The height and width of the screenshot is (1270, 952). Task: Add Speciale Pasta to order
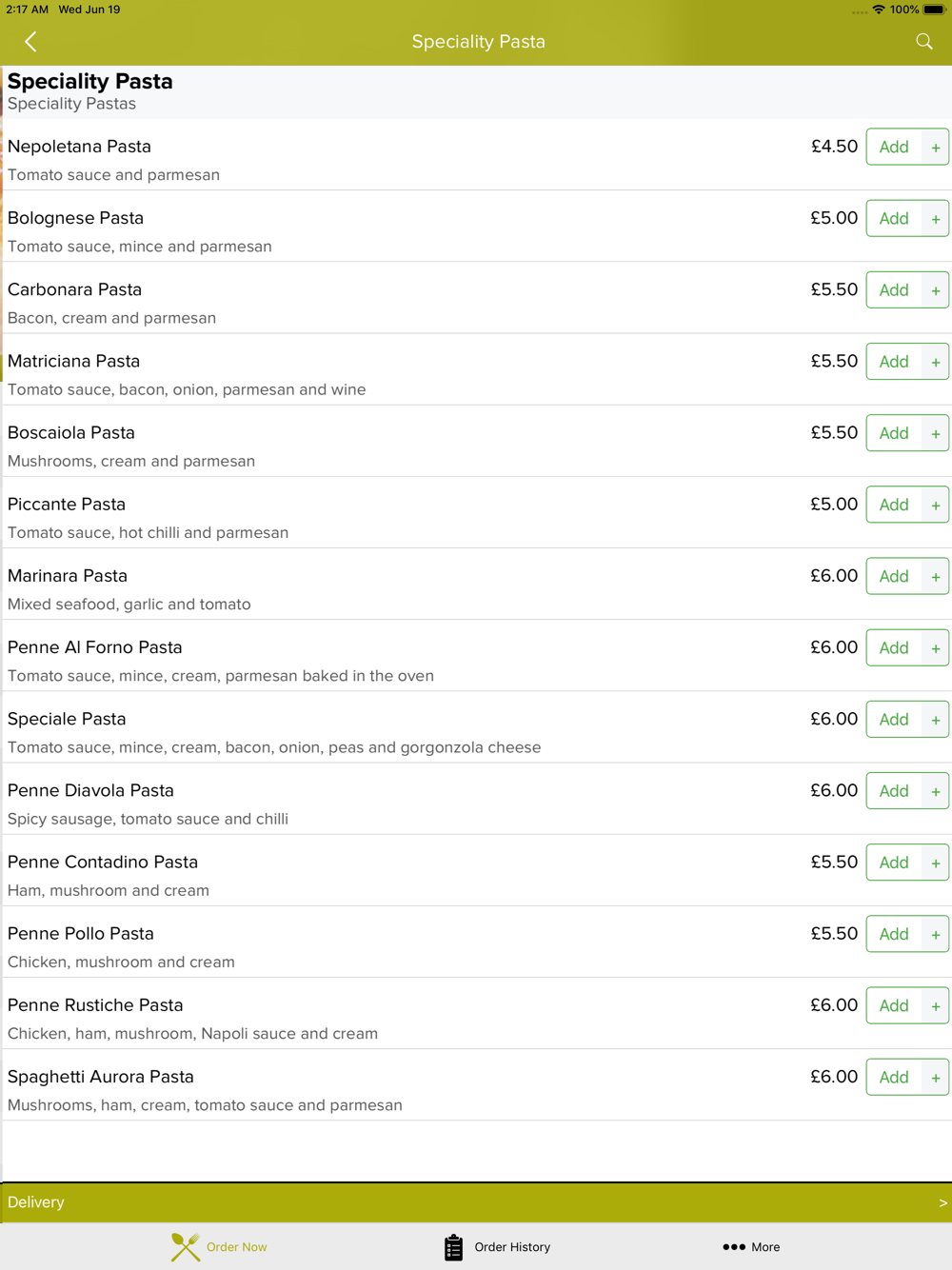tap(894, 720)
